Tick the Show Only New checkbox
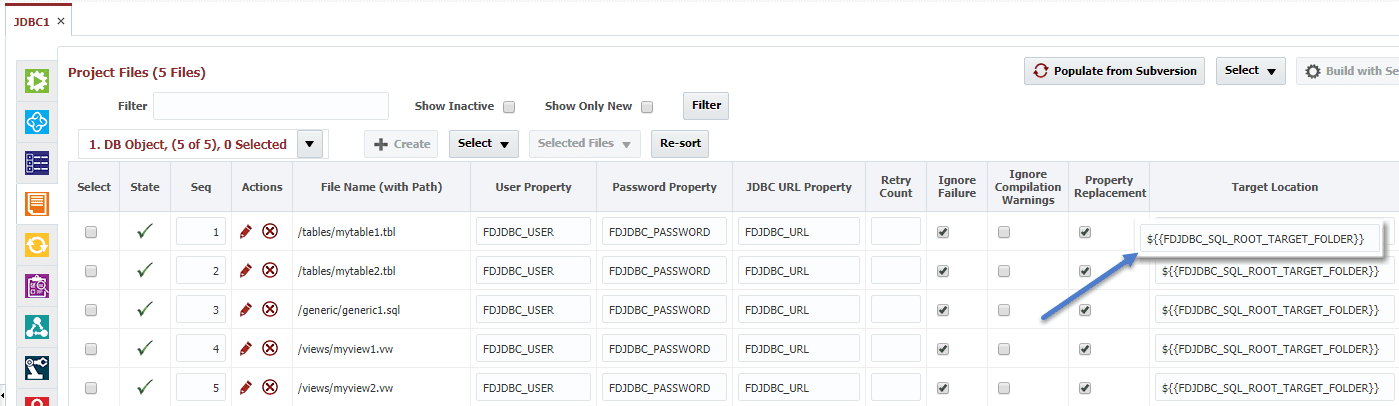The height and width of the screenshot is (406, 1399). point(646,107)
